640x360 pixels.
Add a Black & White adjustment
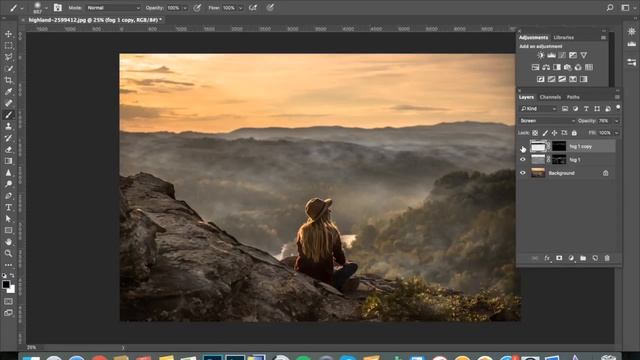tap(557, 67)
